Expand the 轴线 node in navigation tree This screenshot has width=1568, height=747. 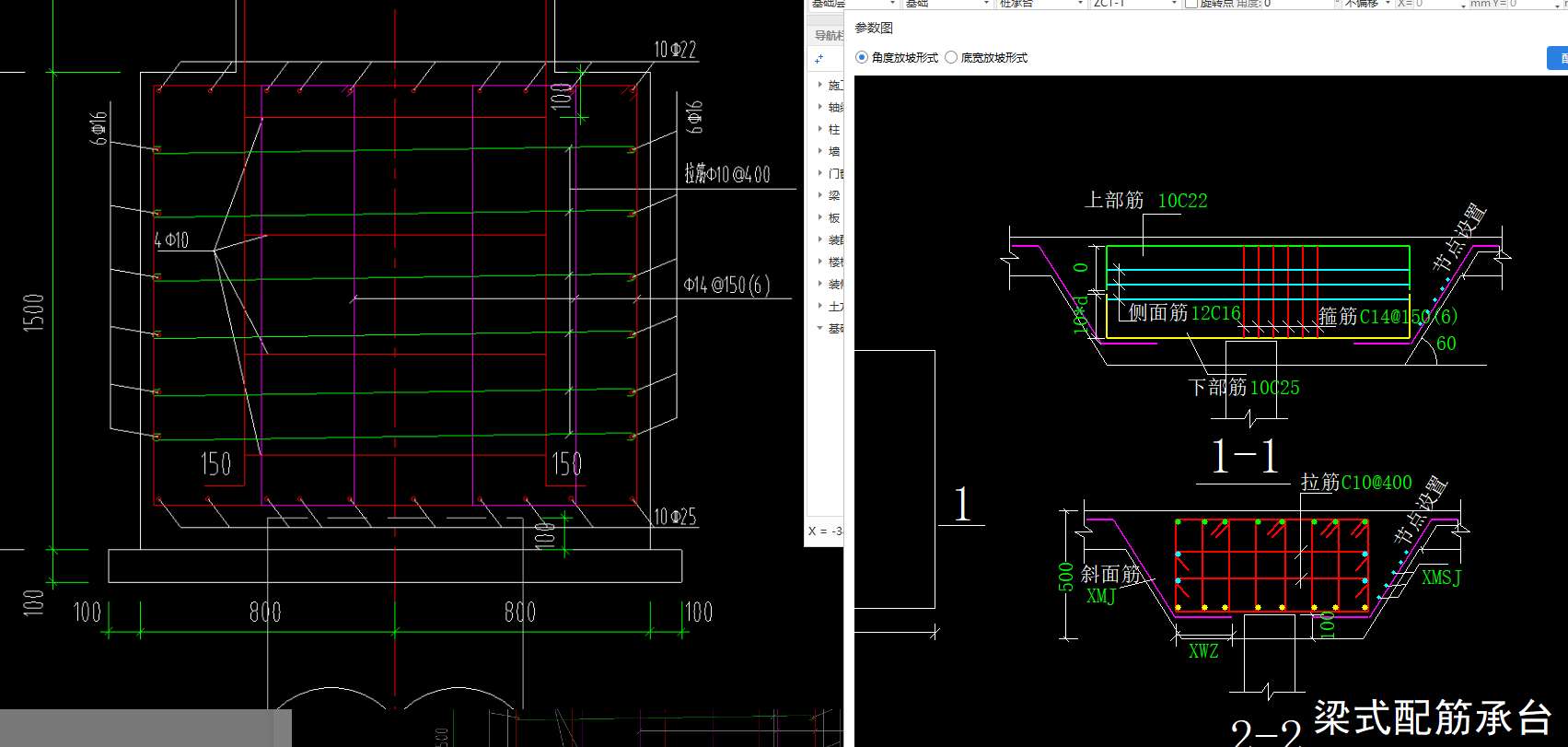coord(820,107)
